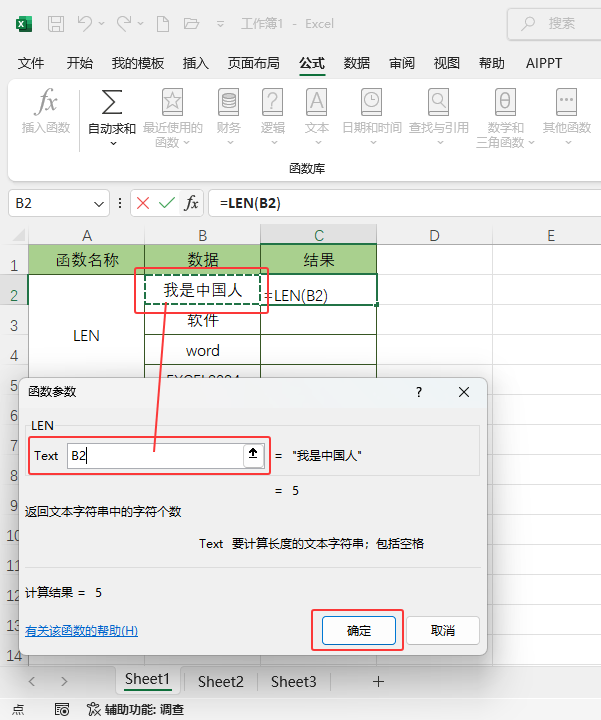The width and height of the screenshot is (601, 720).
Task: Click the Excel app logo icon
Action: click(x=24, y=23)
